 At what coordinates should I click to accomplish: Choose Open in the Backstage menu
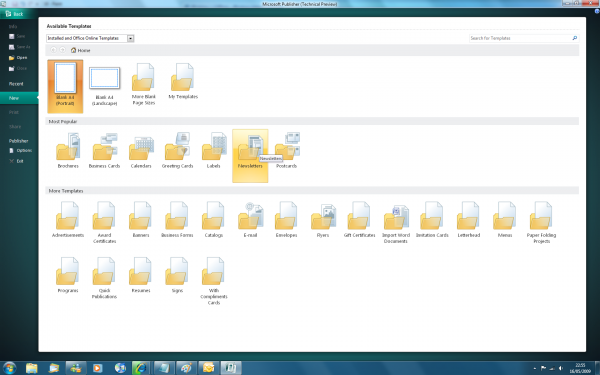[18, 58]
